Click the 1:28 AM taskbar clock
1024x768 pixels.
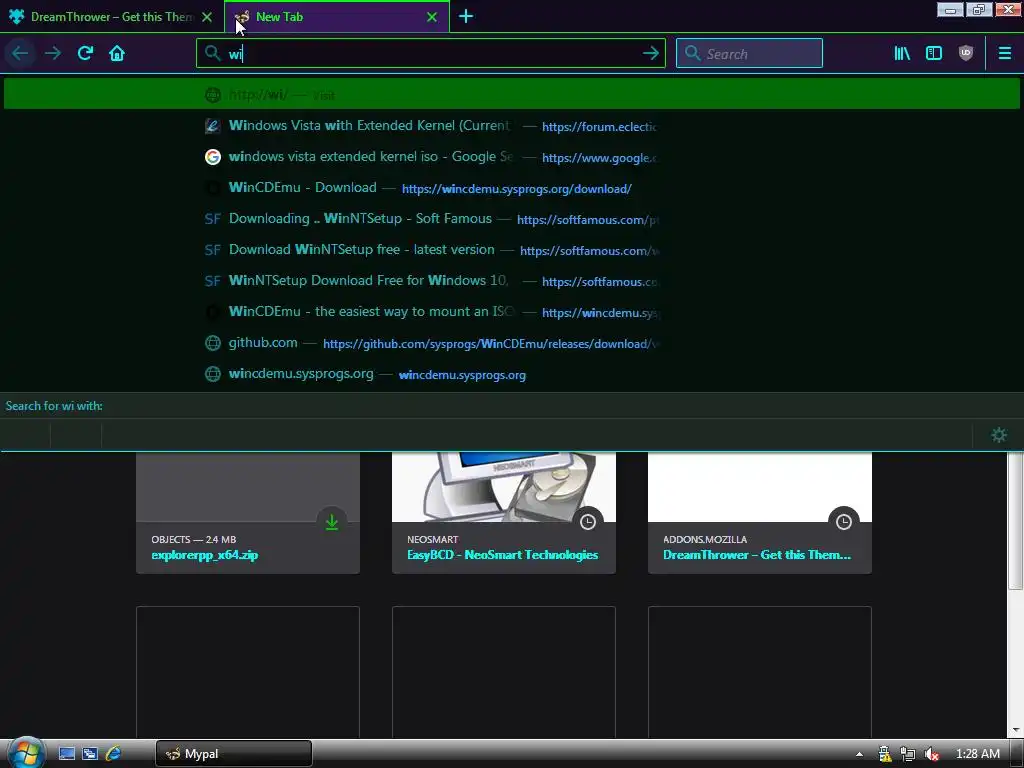click(x=977, y=754)
